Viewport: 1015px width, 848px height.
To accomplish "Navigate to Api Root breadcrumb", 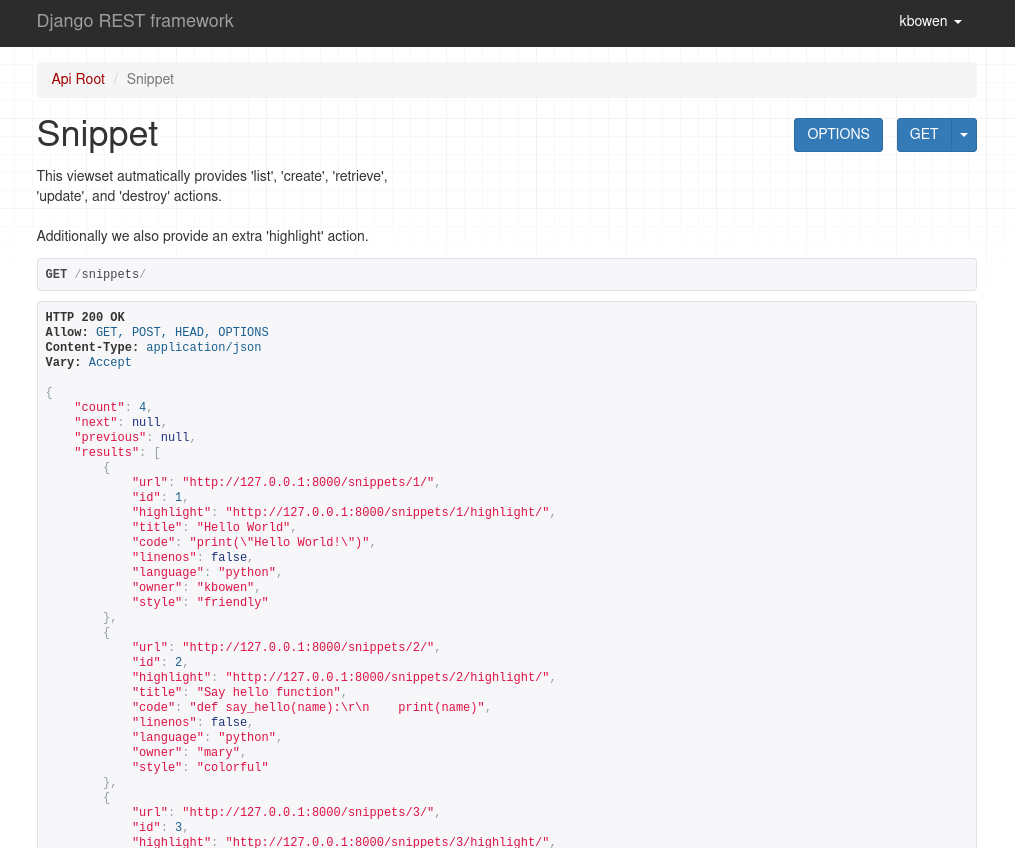I will pyautogui.click(x=78, y=79).
